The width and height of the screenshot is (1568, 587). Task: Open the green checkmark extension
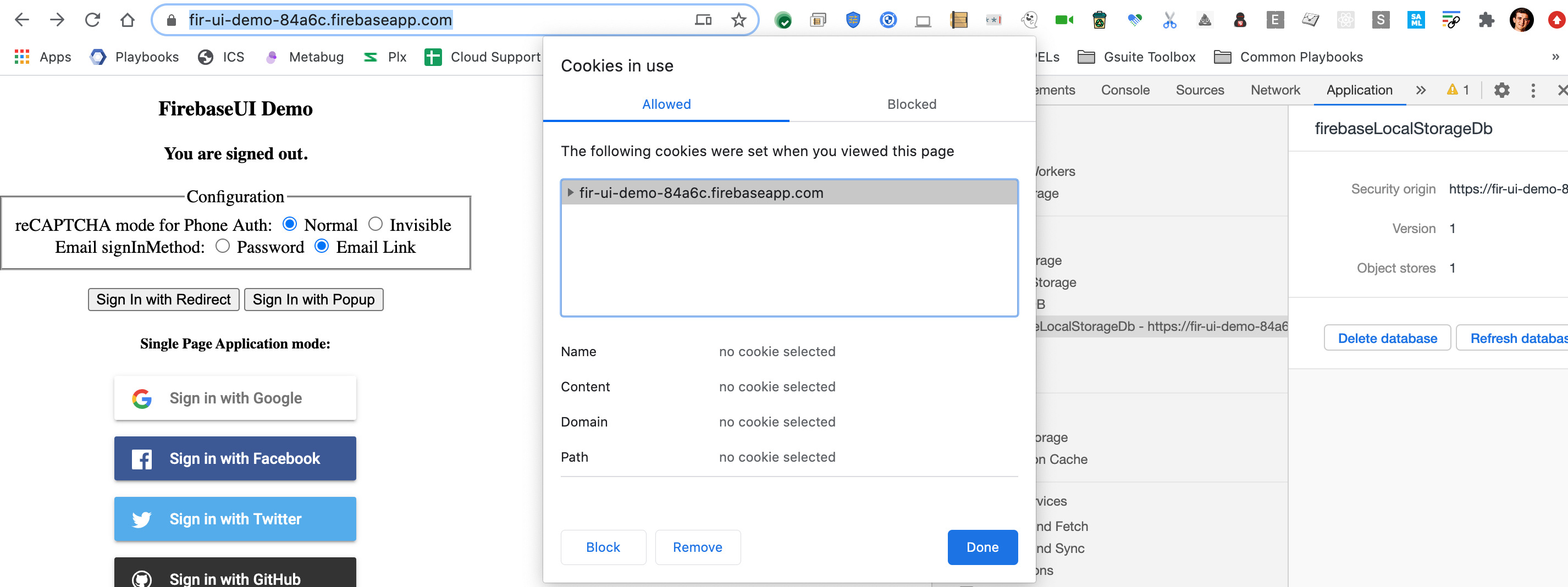coord(783,21)
